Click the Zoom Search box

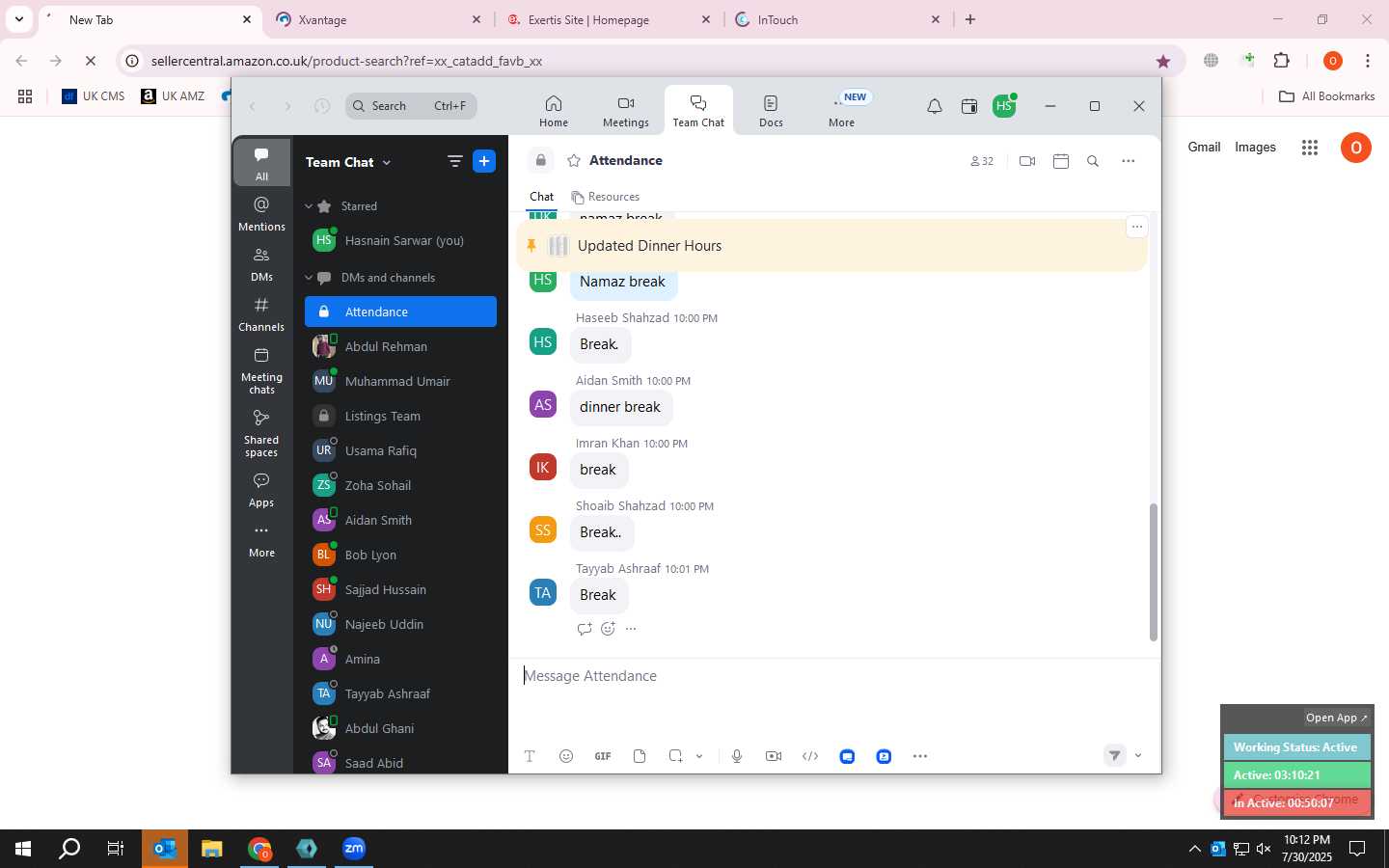[412, 106]
